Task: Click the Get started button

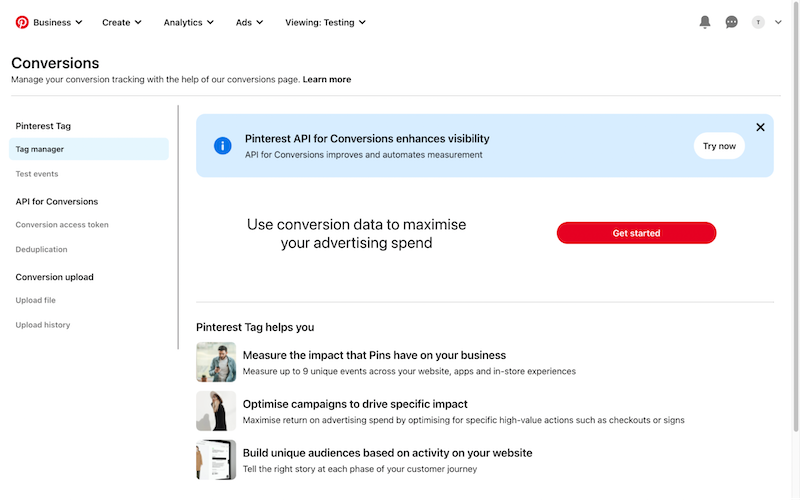Action: [636, 233]
